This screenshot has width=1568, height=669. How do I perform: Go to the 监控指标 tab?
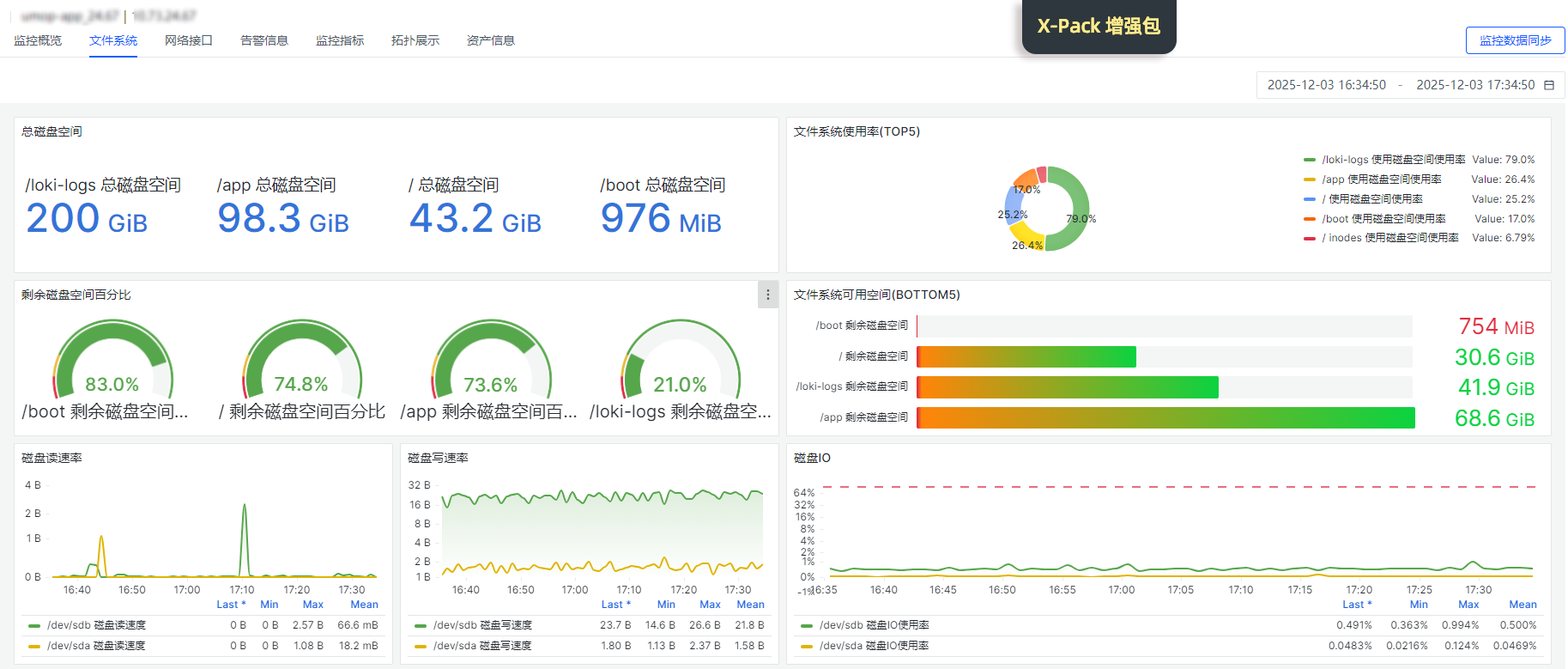(x=340, y=40)
